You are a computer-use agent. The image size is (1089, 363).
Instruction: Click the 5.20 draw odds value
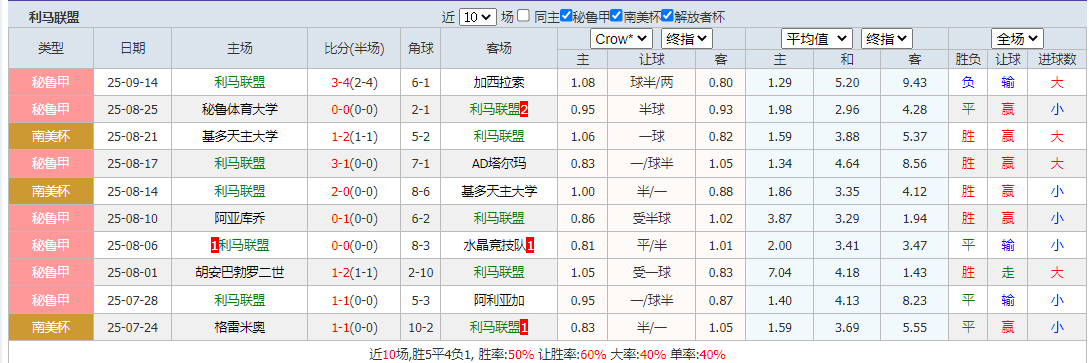(x=847, y=83)
